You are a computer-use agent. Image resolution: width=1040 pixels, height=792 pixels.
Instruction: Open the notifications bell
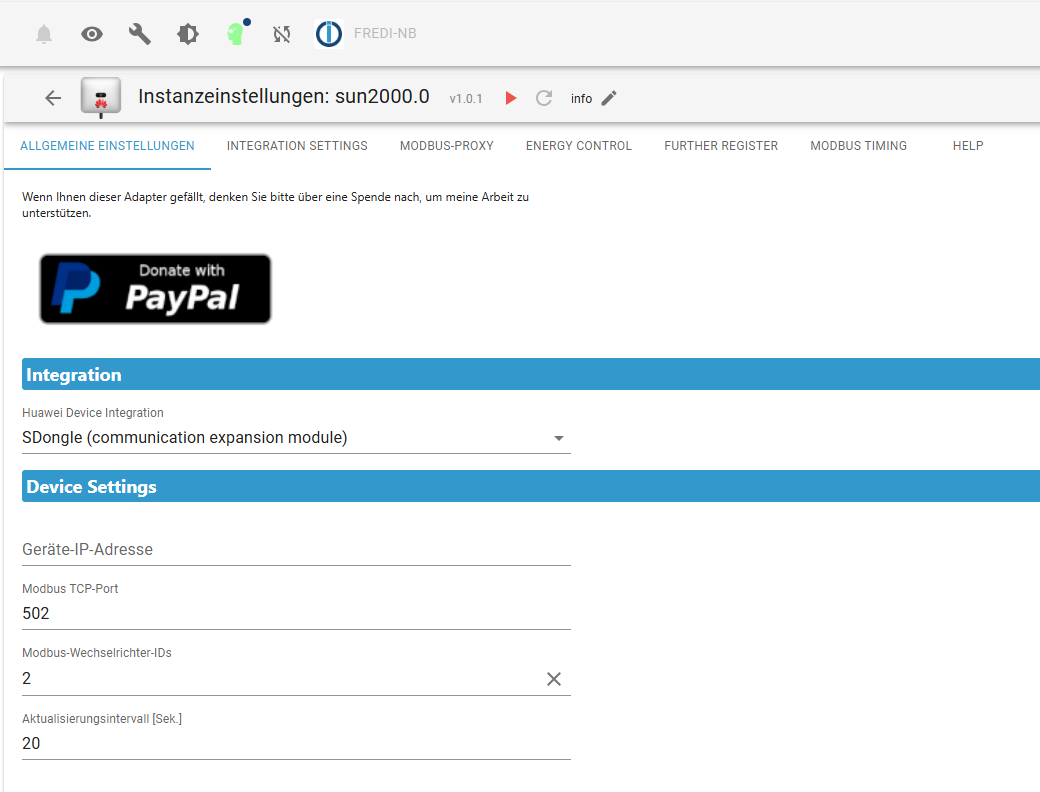point(44,34)
